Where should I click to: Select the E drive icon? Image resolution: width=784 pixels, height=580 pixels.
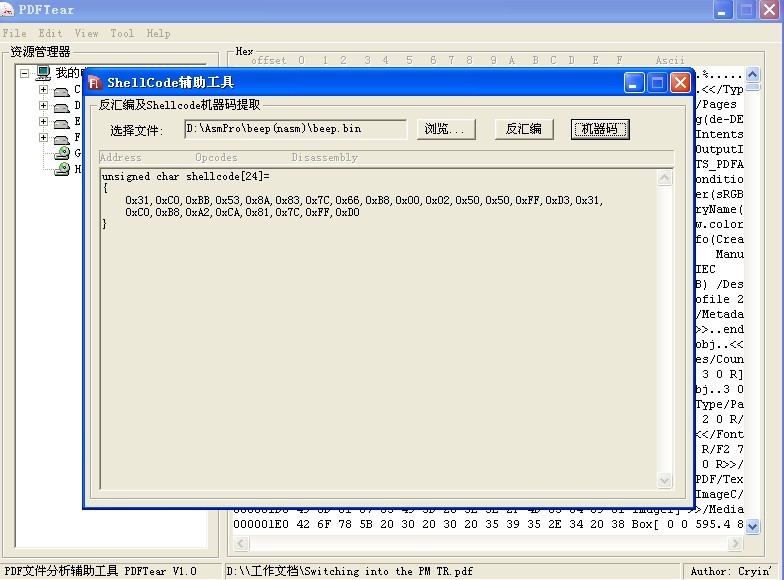pos(61,122)
